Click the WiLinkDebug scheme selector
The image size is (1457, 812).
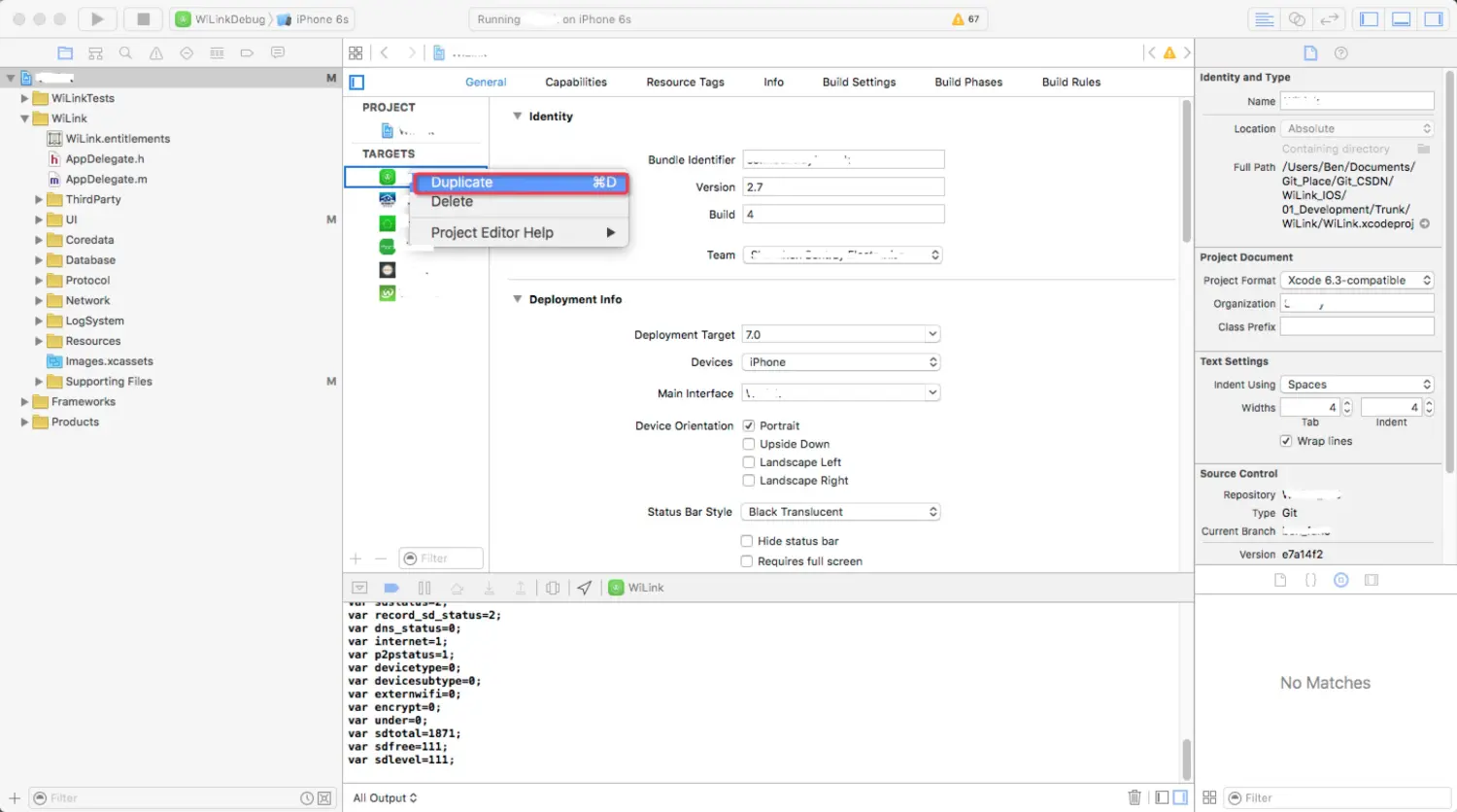click(x=221, y=19)
